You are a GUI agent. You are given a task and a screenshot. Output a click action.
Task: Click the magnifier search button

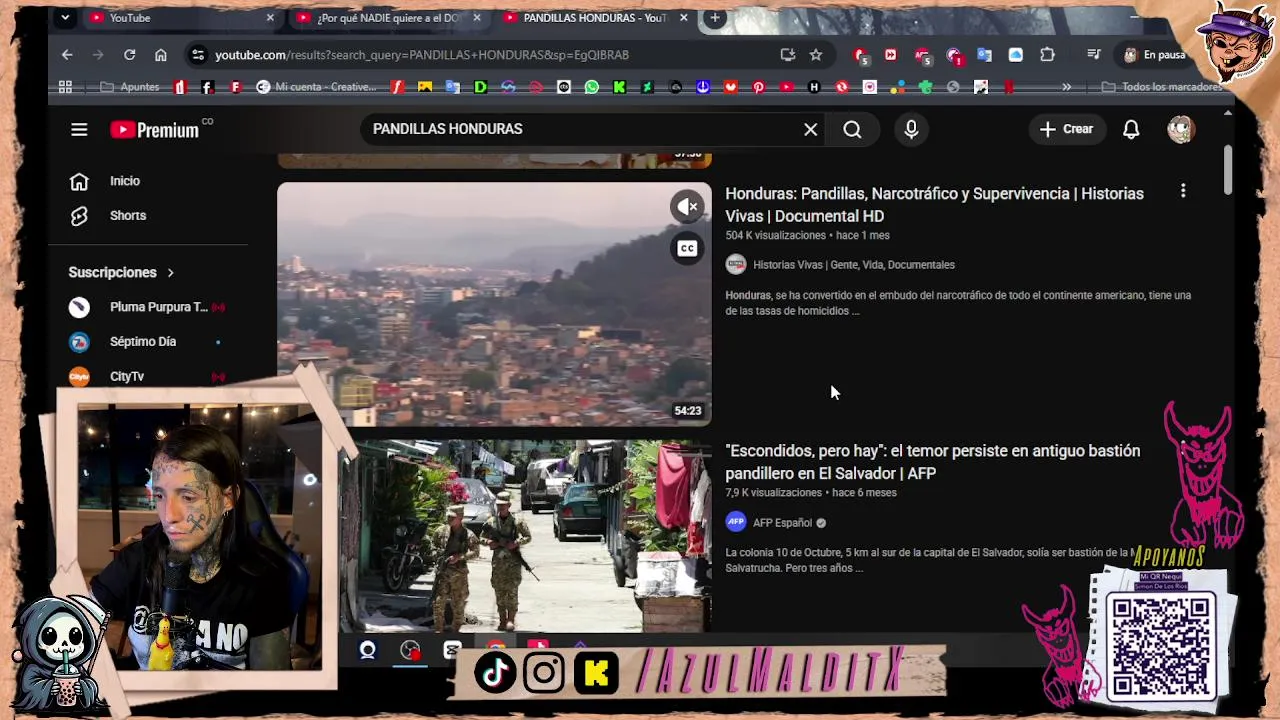point(852,129)
